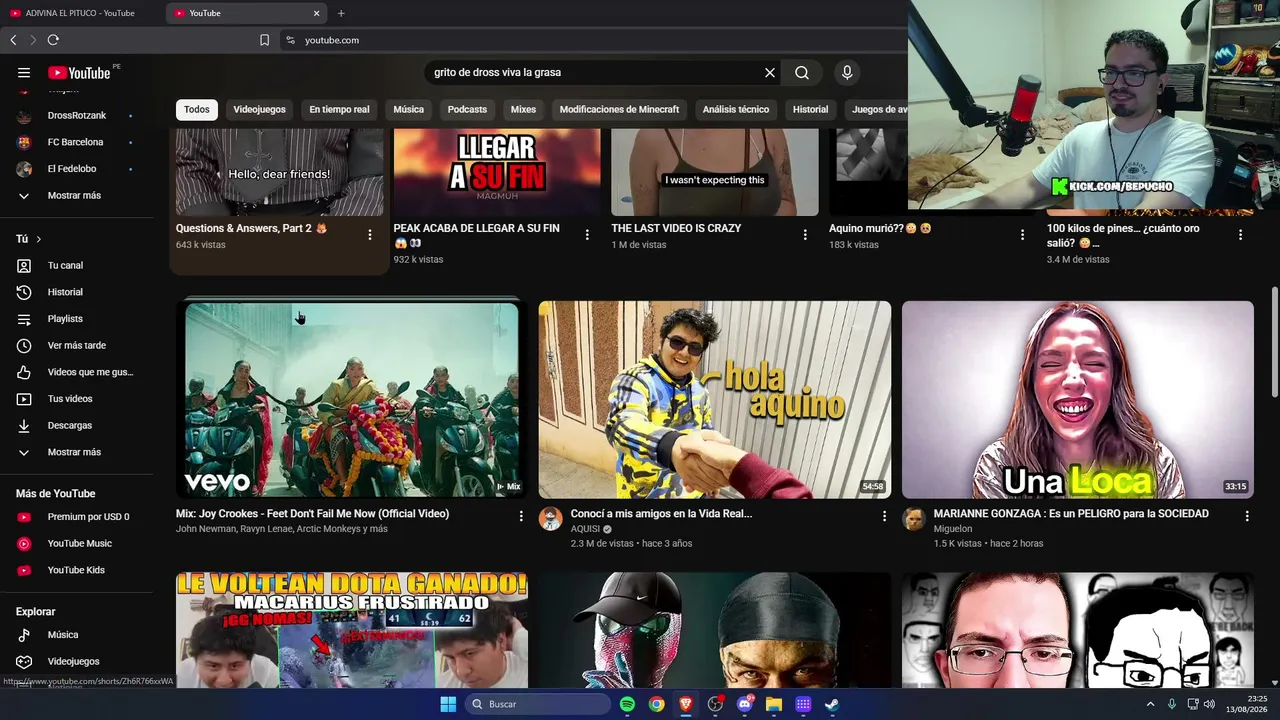The height and width of the screenshot is (720, 1280).
Task: Play the Joy Crookes vevo mix thumbnail
Action: click(x=352, y=400)
